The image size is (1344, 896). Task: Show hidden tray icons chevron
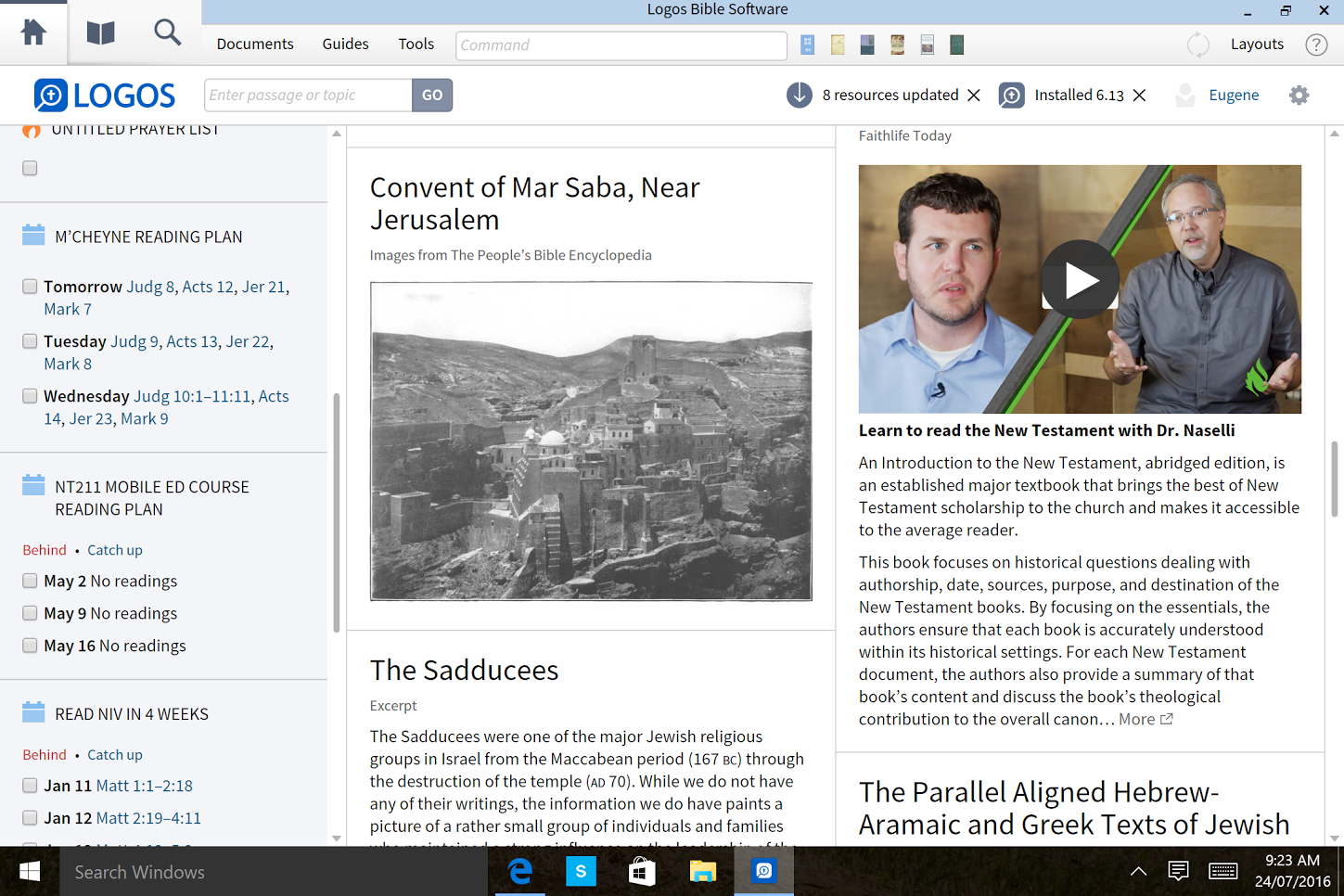click(1138, 871)
